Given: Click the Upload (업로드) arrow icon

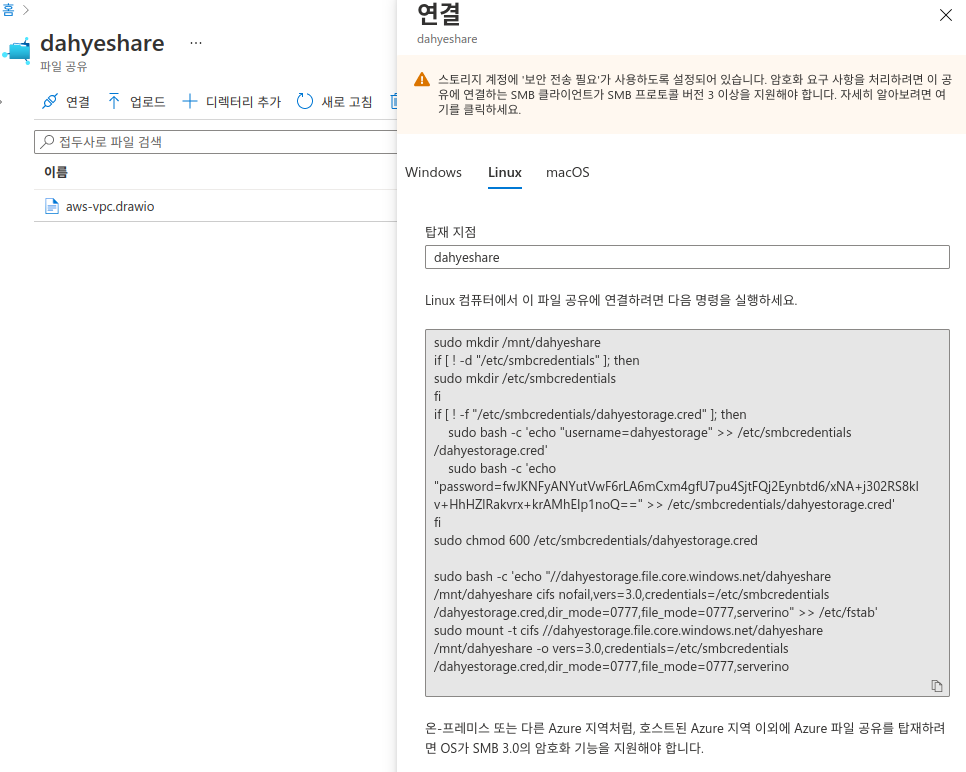Looking at the screenshot, I should (x=114, y=101).
